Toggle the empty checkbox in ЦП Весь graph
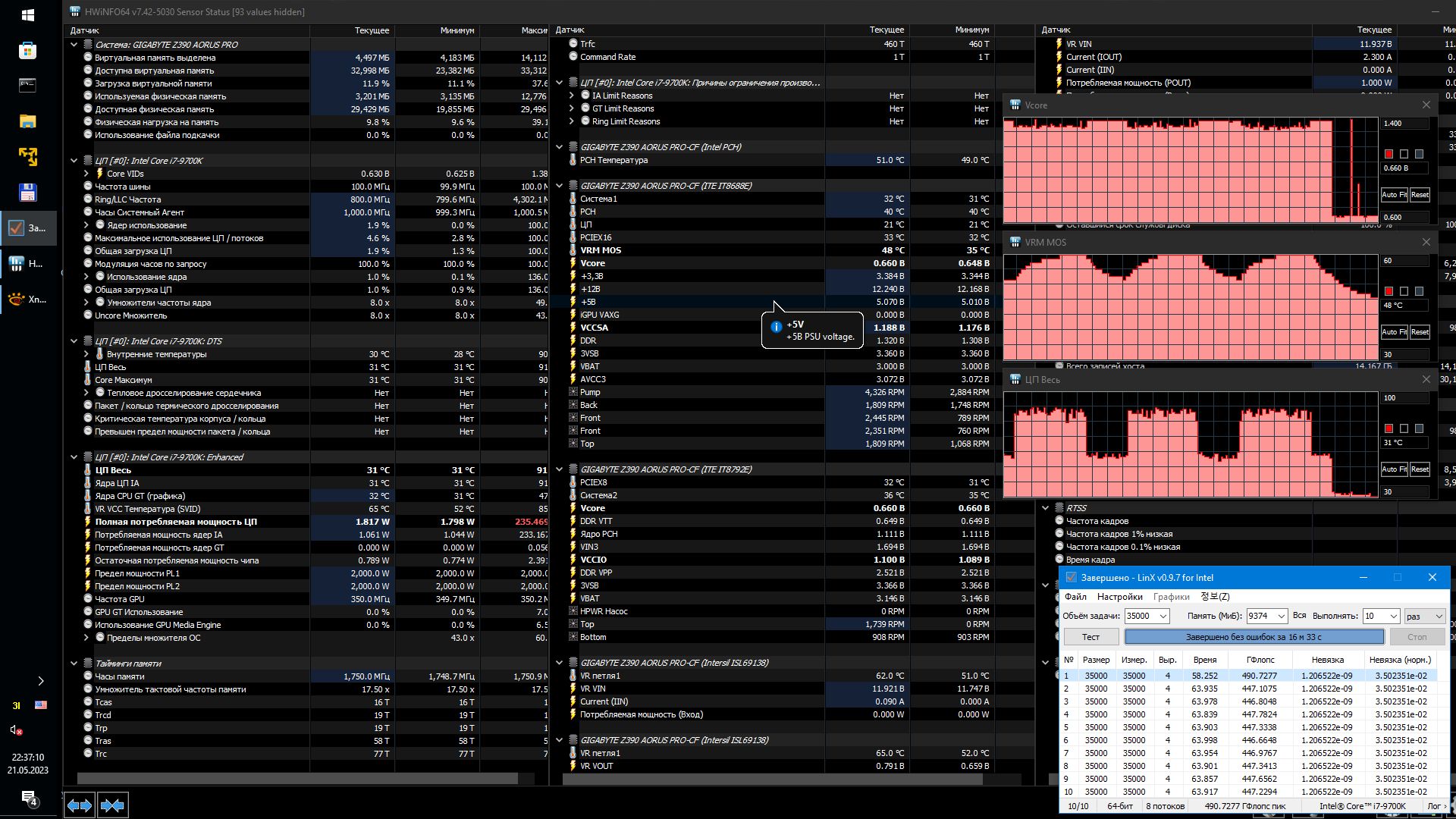Viewport: 1456px width, 819px height. [1404, 428]
